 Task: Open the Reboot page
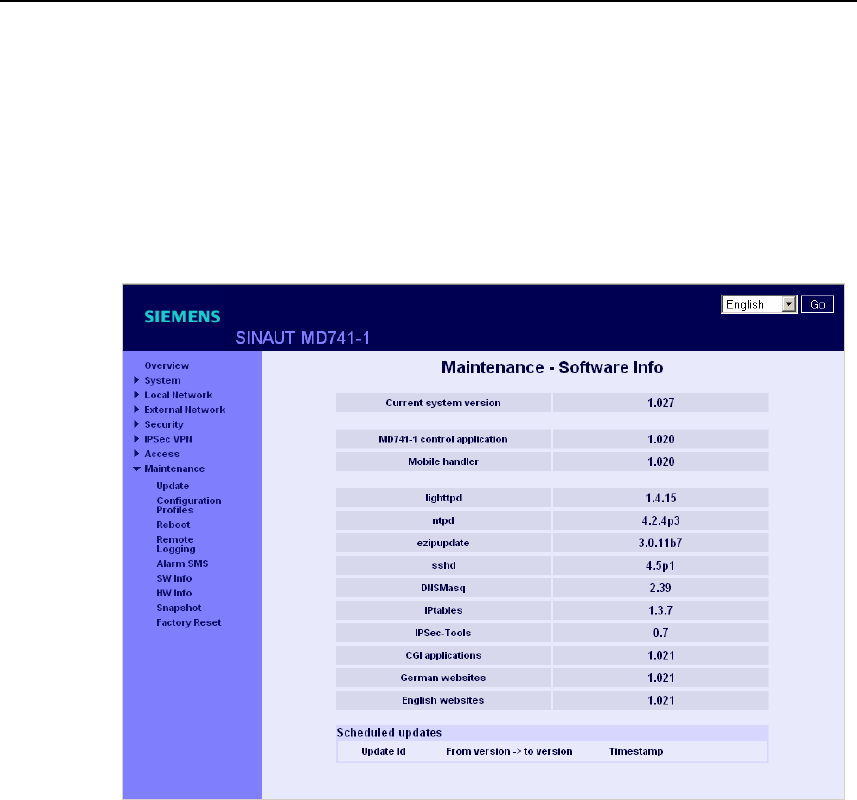(173, 525)
